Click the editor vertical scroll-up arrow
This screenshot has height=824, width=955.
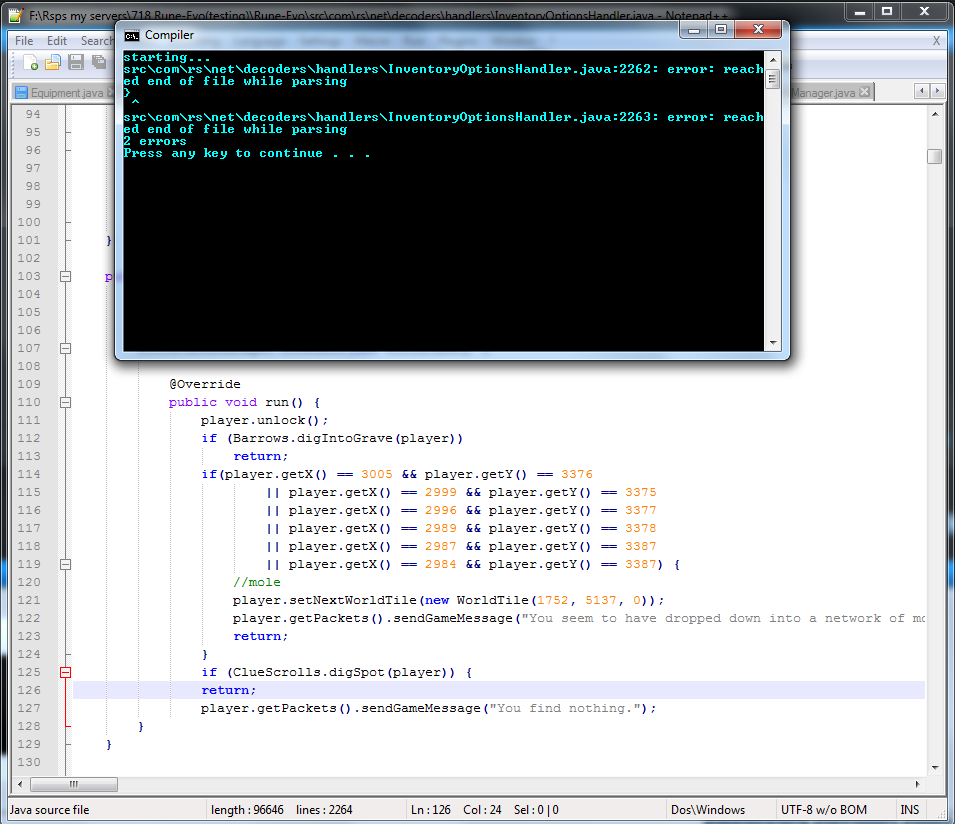(x=934, y=114)
